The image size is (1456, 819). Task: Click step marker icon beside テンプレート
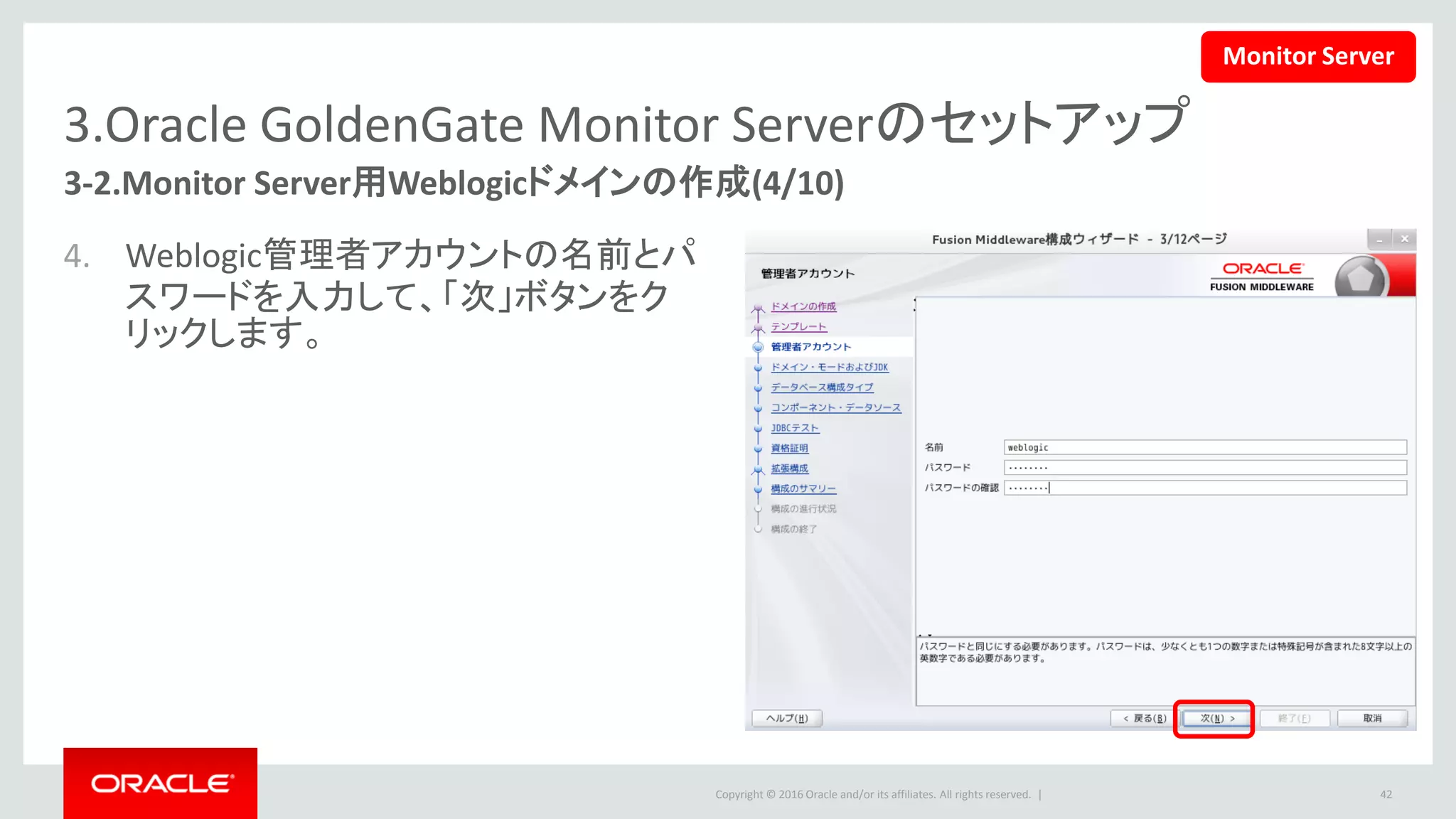click(x=758, y=327)
